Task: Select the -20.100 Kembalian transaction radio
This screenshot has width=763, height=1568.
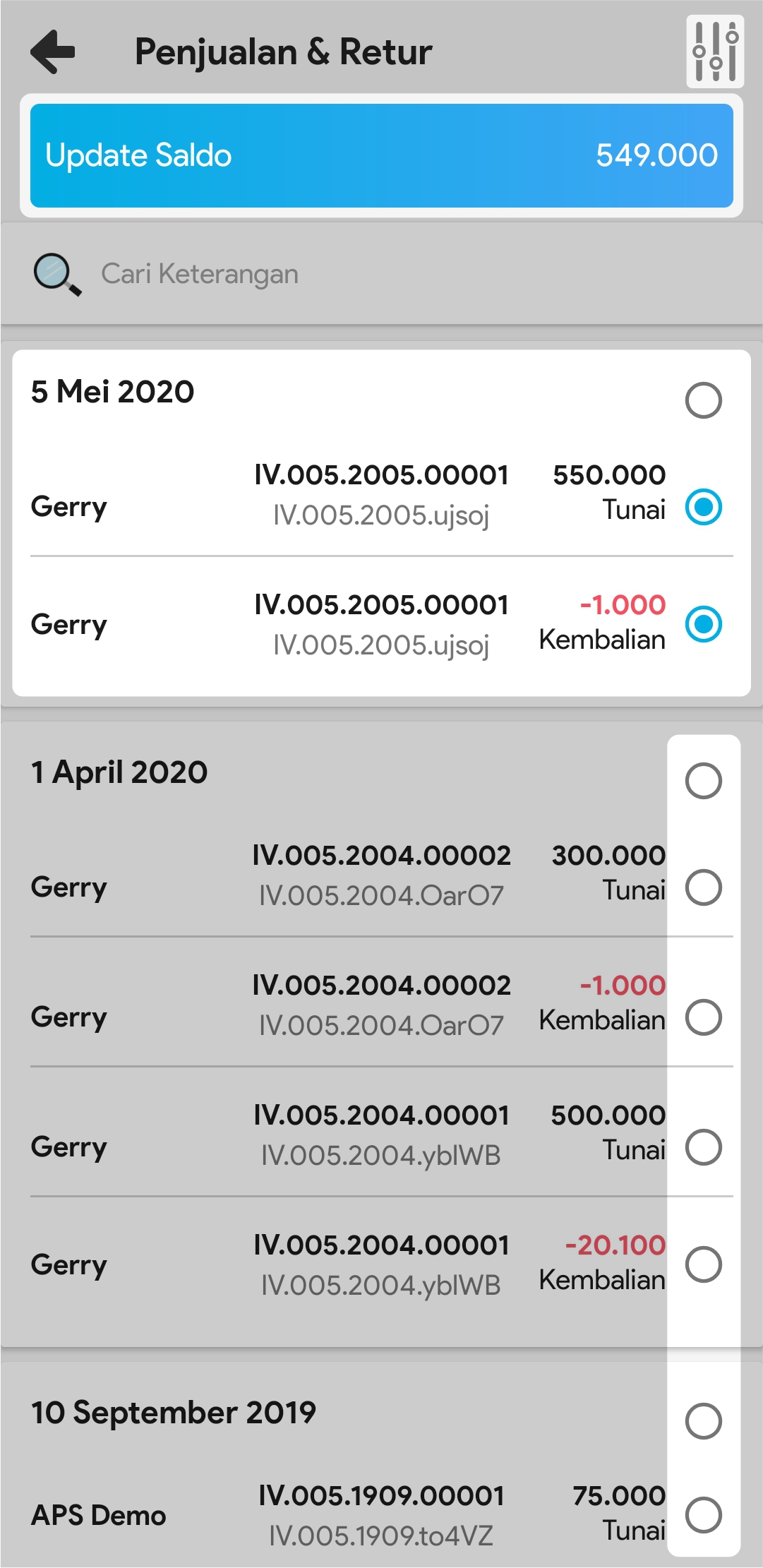Action: 703,1264
